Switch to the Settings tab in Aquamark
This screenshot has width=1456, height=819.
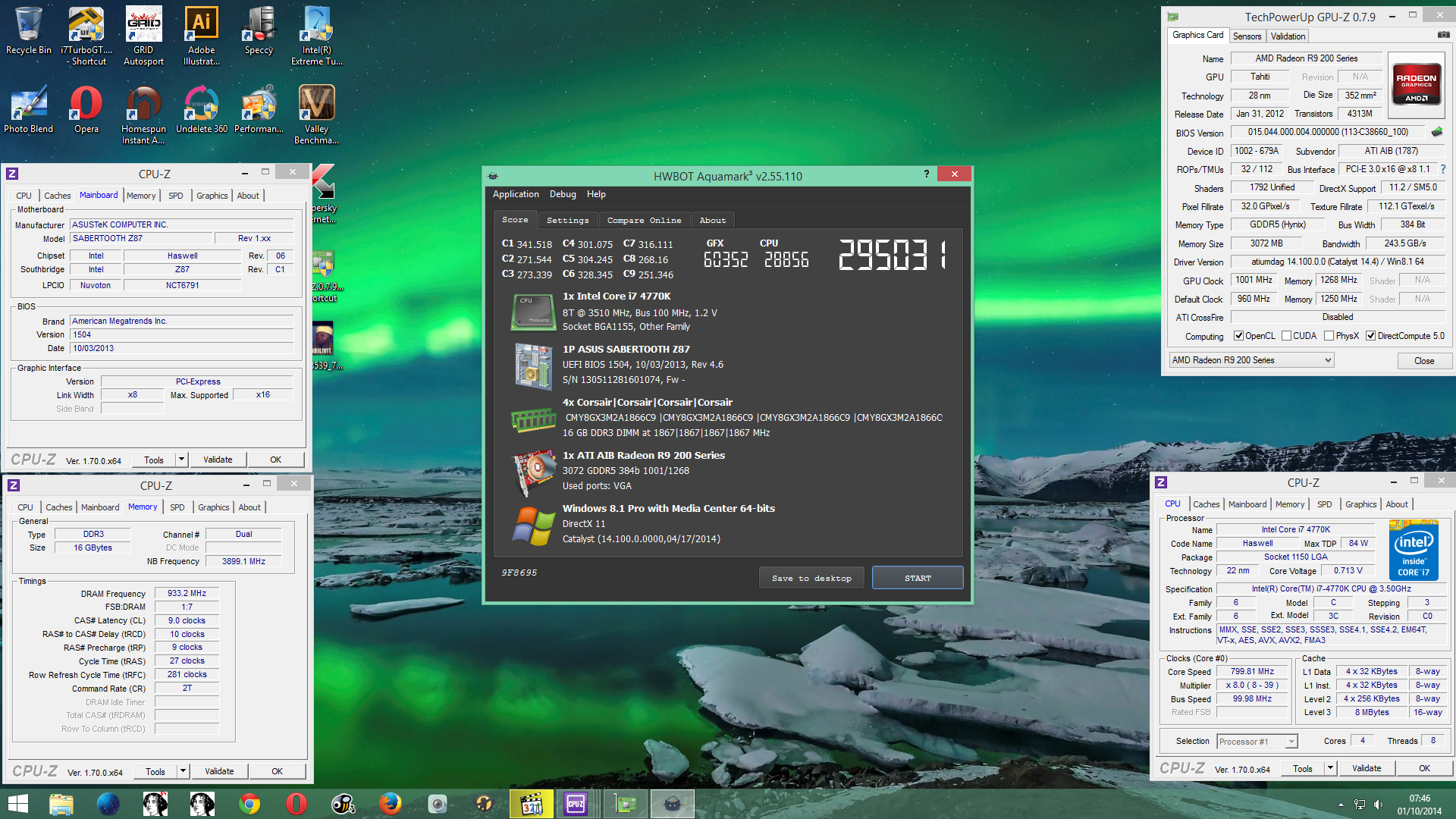point(567,220)
